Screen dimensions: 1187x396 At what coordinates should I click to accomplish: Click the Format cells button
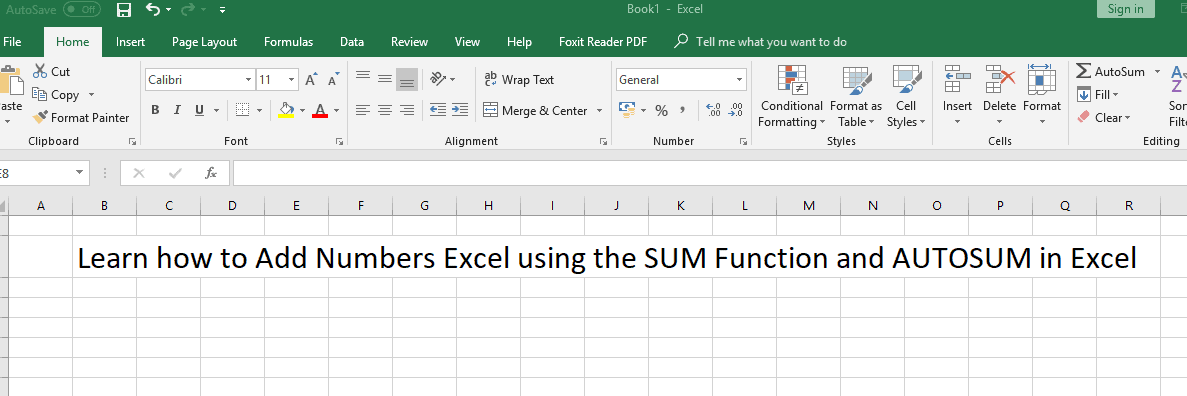1042,96
